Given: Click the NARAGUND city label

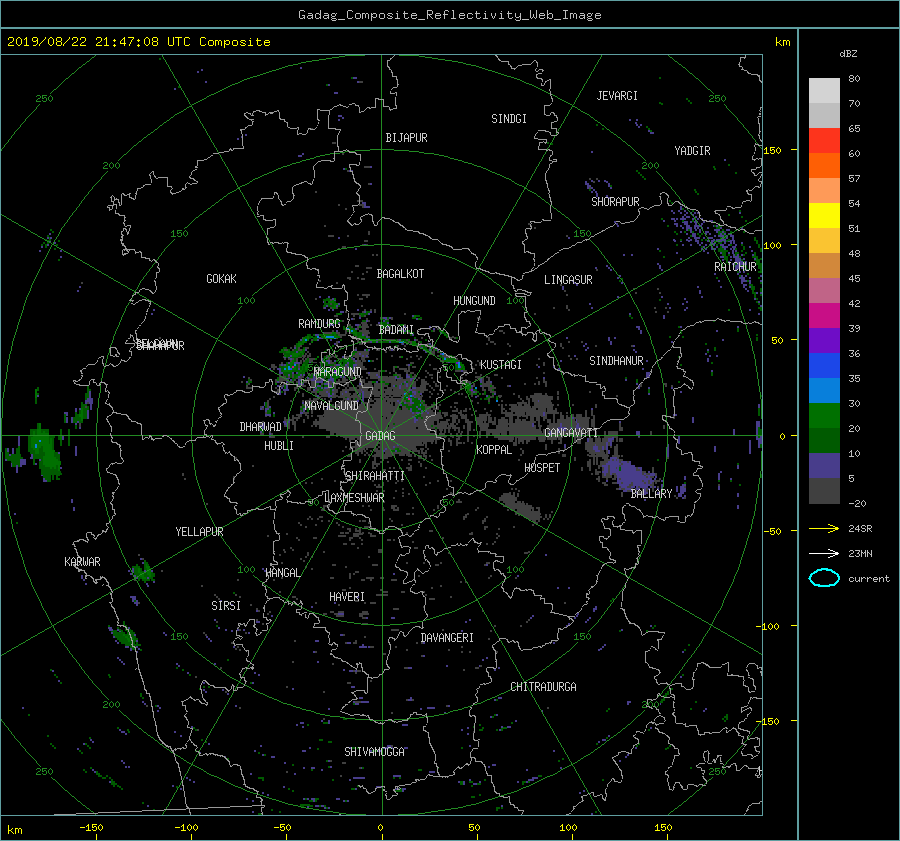Looking at the screenshot, I should pos(338,371).
